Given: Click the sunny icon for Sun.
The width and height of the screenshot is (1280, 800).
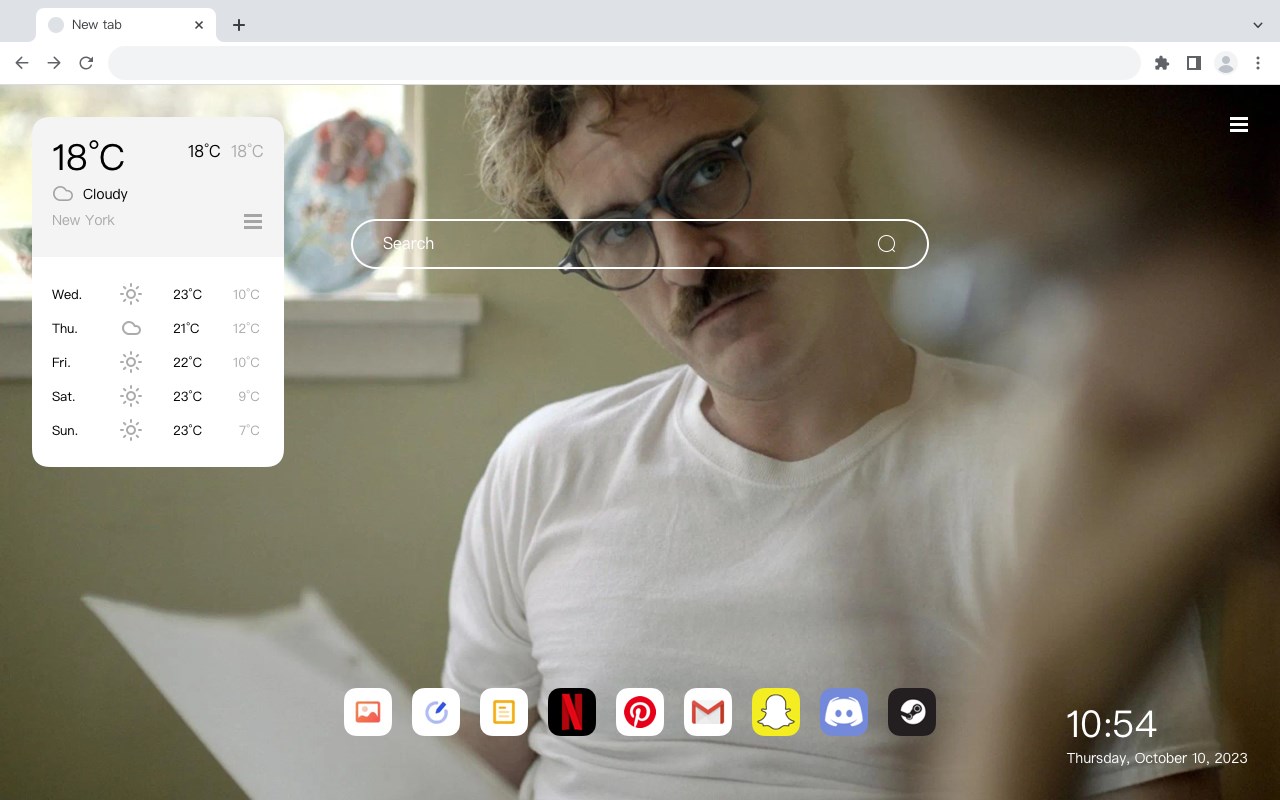Looking at the screenshot, I should [131, 430].
